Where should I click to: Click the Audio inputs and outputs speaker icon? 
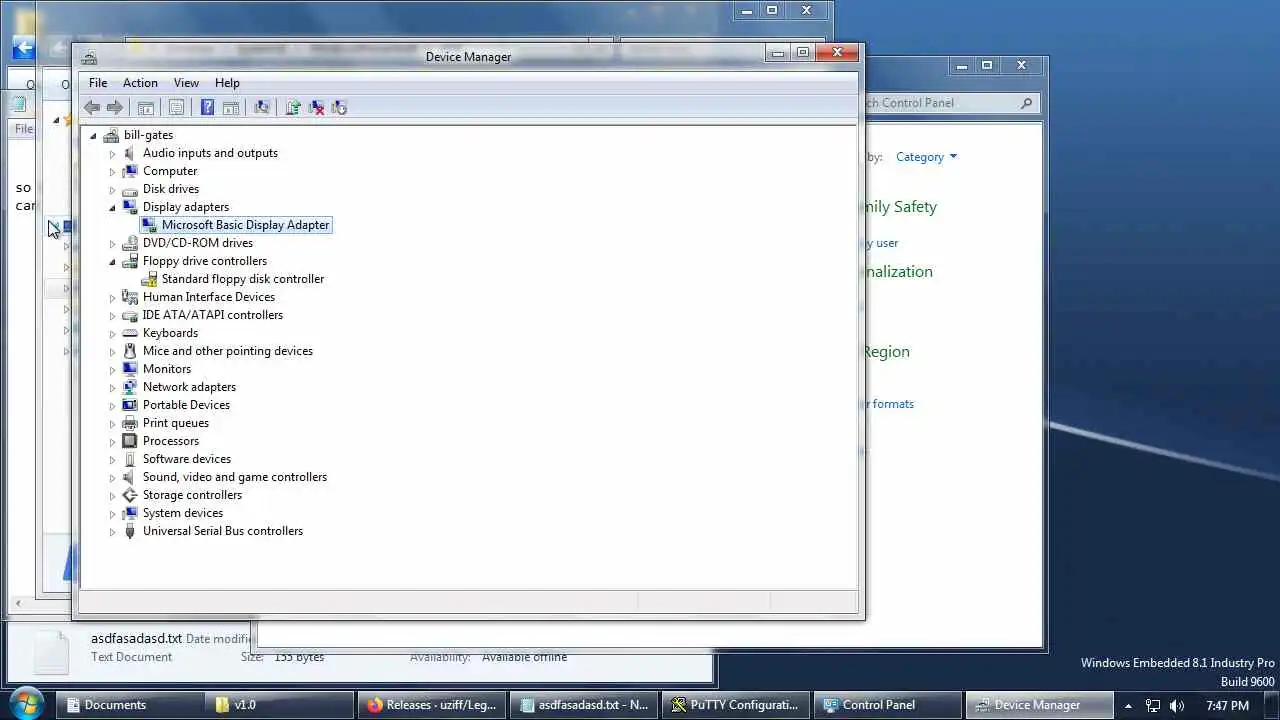point(130,153)
